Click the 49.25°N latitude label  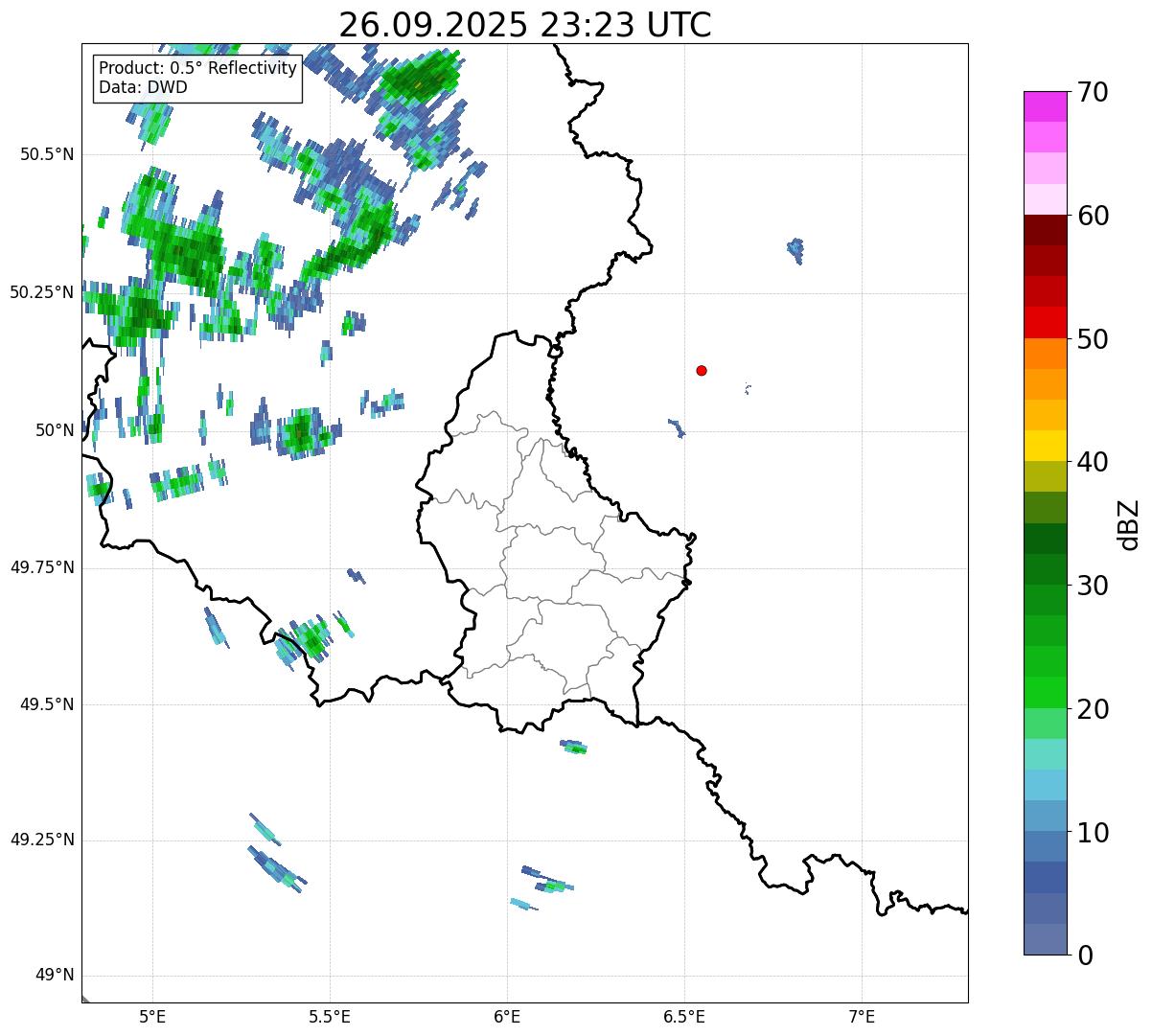42,840
